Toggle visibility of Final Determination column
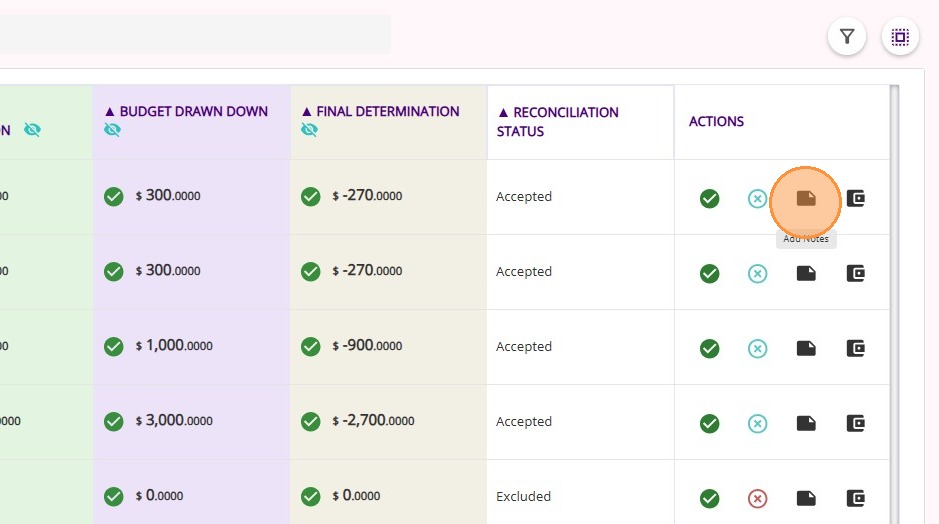Screen dimensions: 939x524 coord(310,130)
